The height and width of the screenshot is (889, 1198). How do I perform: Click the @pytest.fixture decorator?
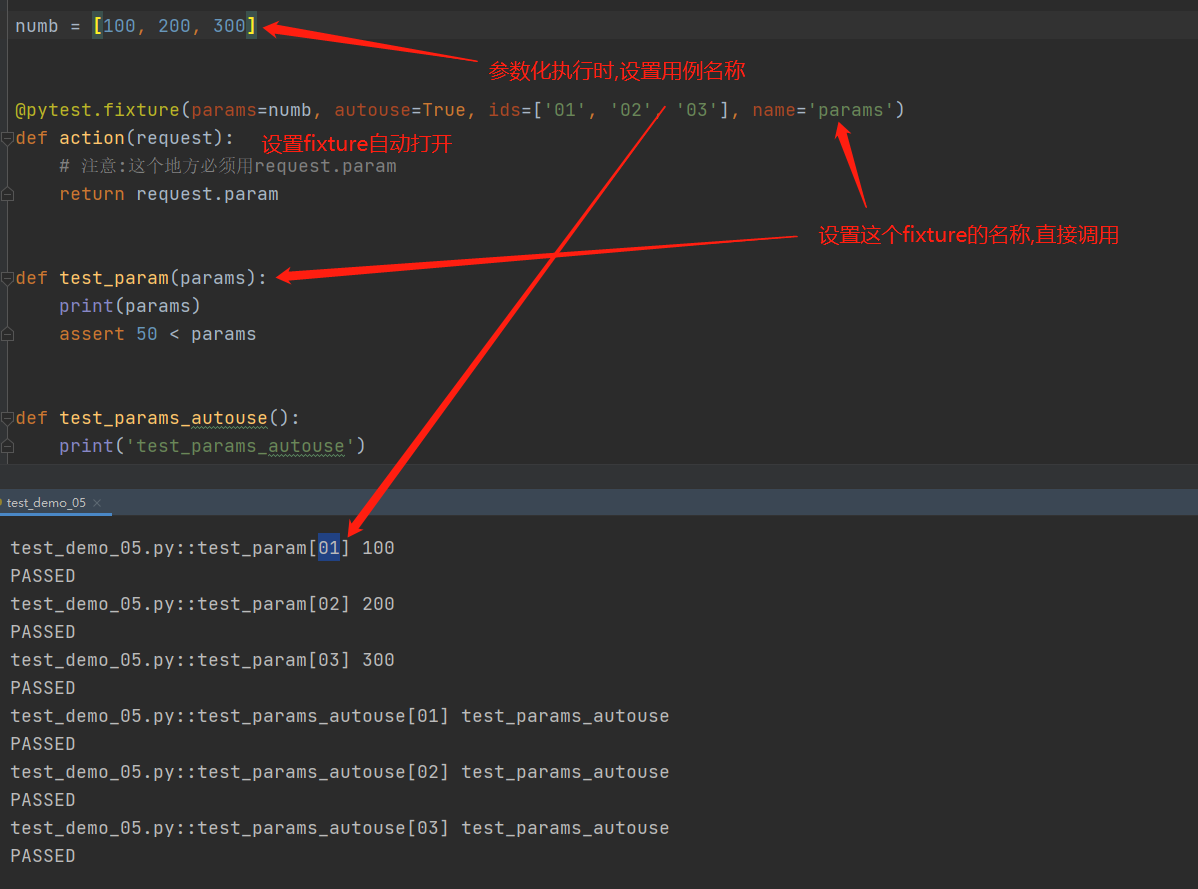97,110
